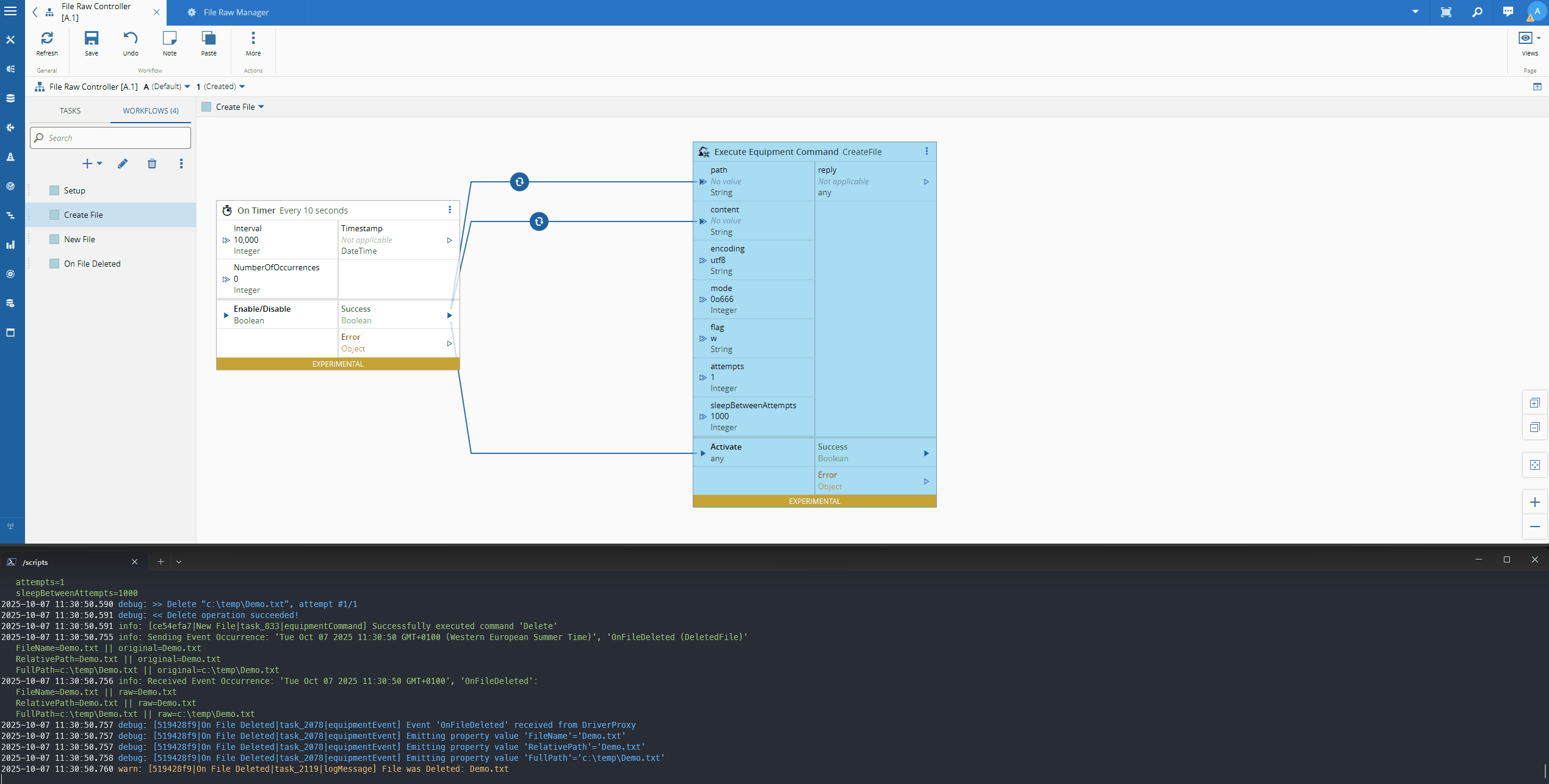
Task: Click converter icon on path link
Action: pyautogui.click(x=519, y=182)
